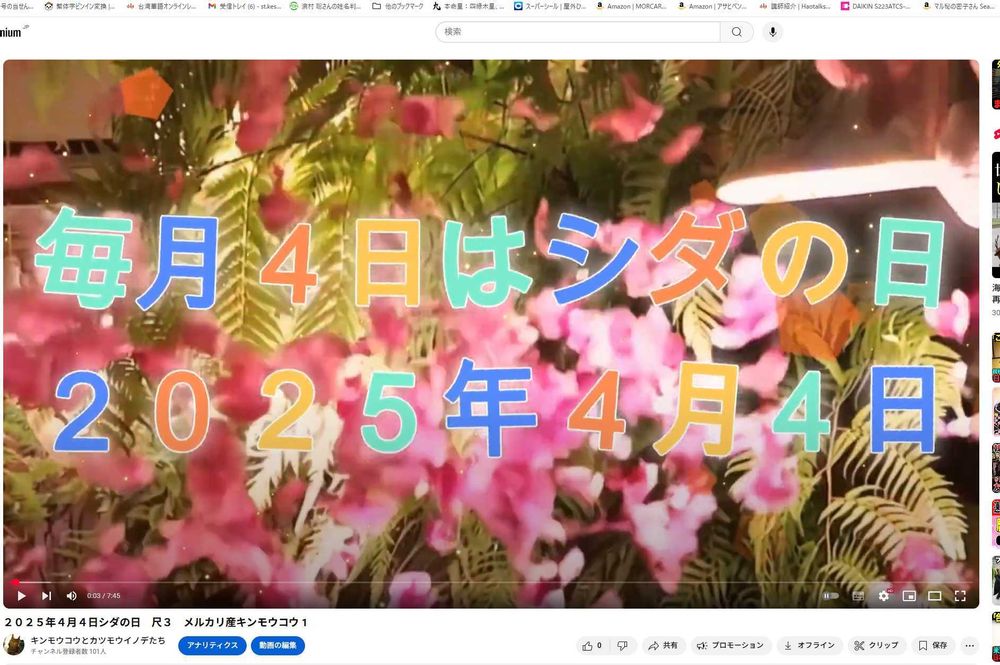The image size is (1000, 665).
Task: Toggle the autoplay switch
Action: click(830, 596)
